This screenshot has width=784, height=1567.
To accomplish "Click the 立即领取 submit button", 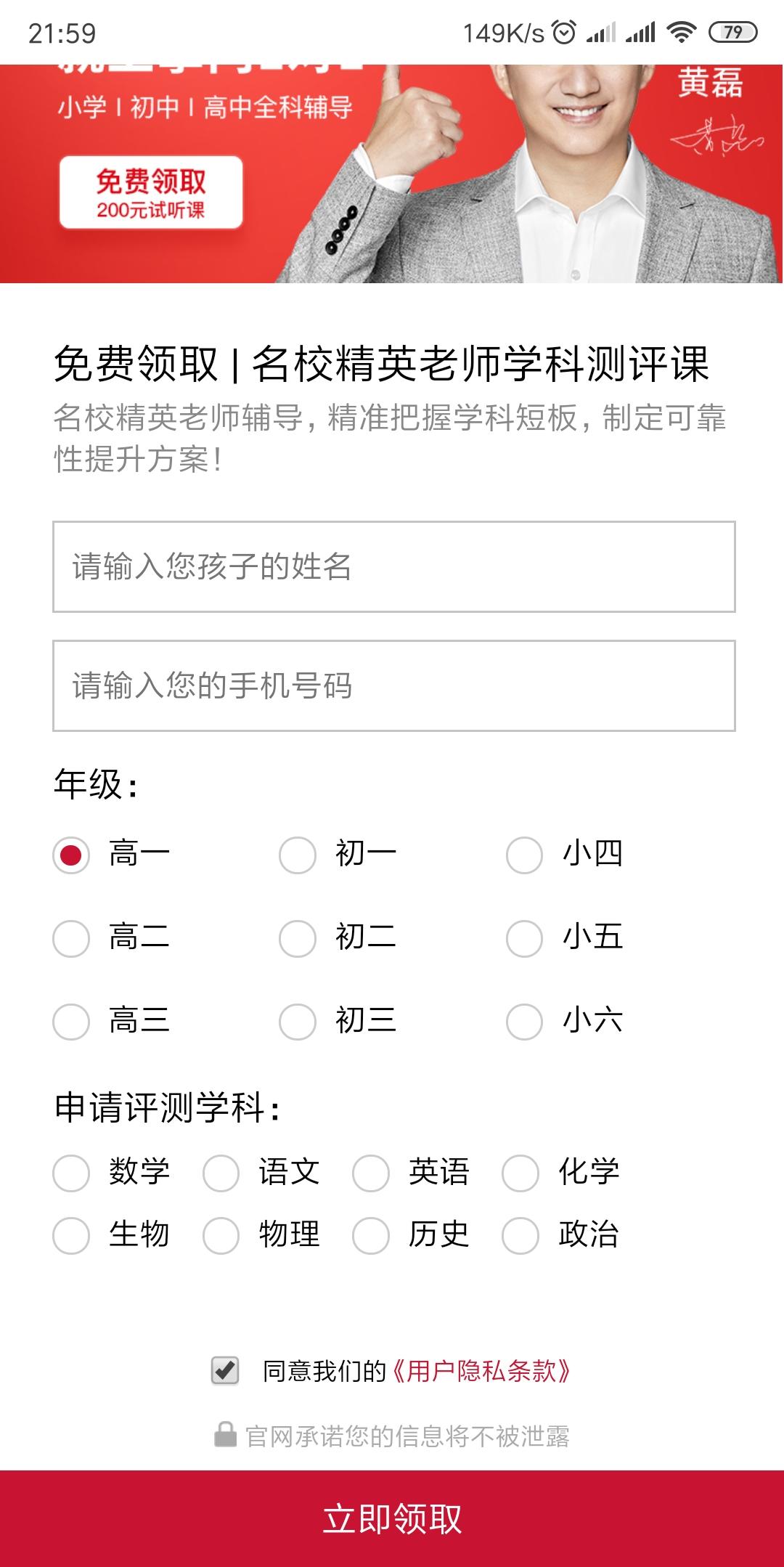I will tap(392, 1518).
